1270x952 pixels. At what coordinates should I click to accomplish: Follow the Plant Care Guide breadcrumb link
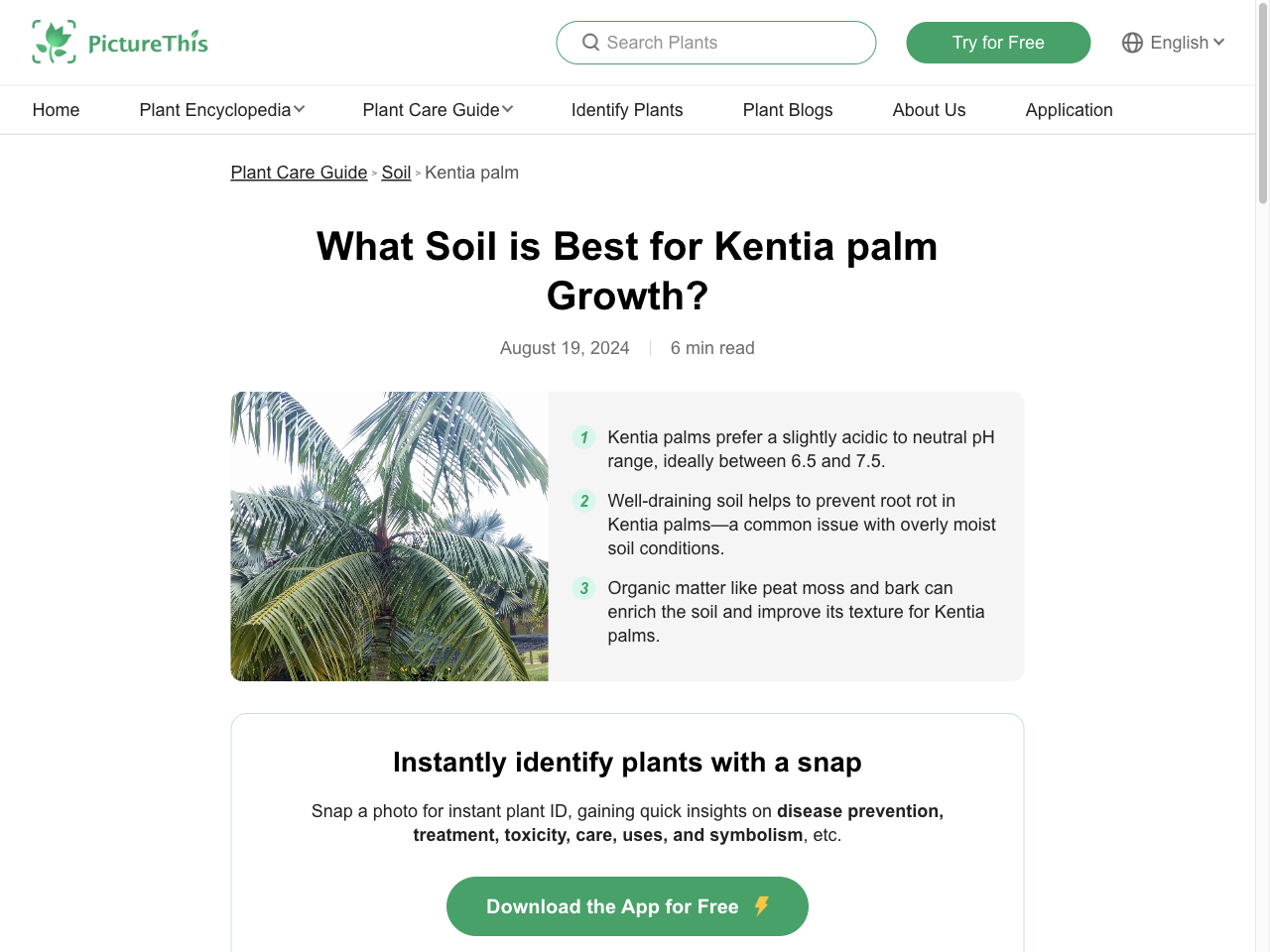click(299, 173)
